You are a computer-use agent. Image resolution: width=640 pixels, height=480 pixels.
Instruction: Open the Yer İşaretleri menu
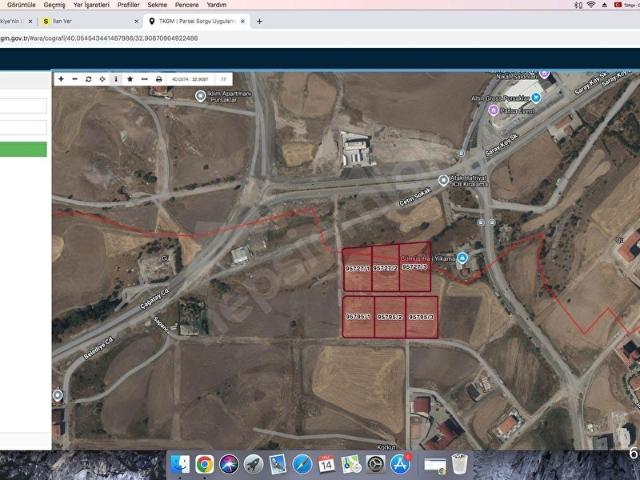tap(91, 5)
